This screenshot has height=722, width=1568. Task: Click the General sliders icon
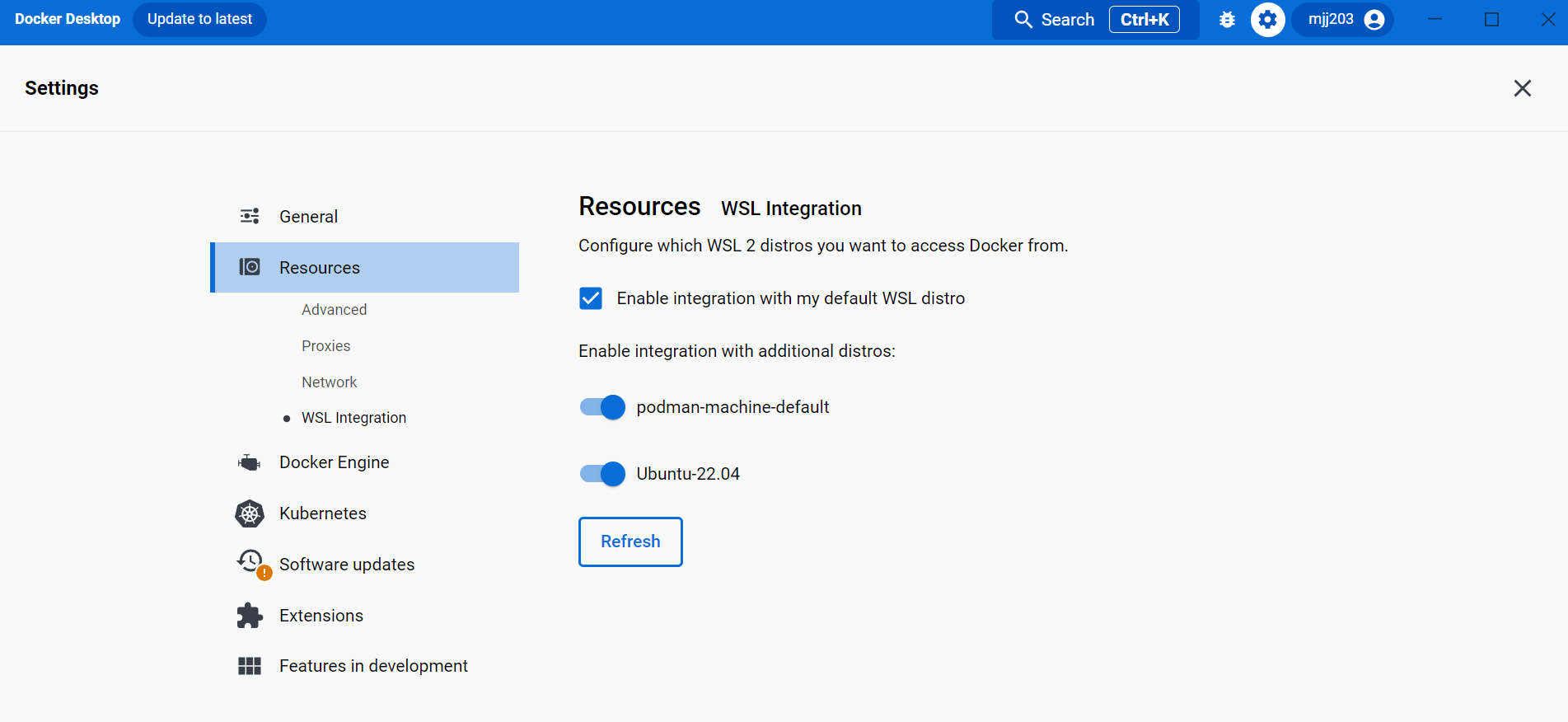pyautogui.click(x=250, y=216)
